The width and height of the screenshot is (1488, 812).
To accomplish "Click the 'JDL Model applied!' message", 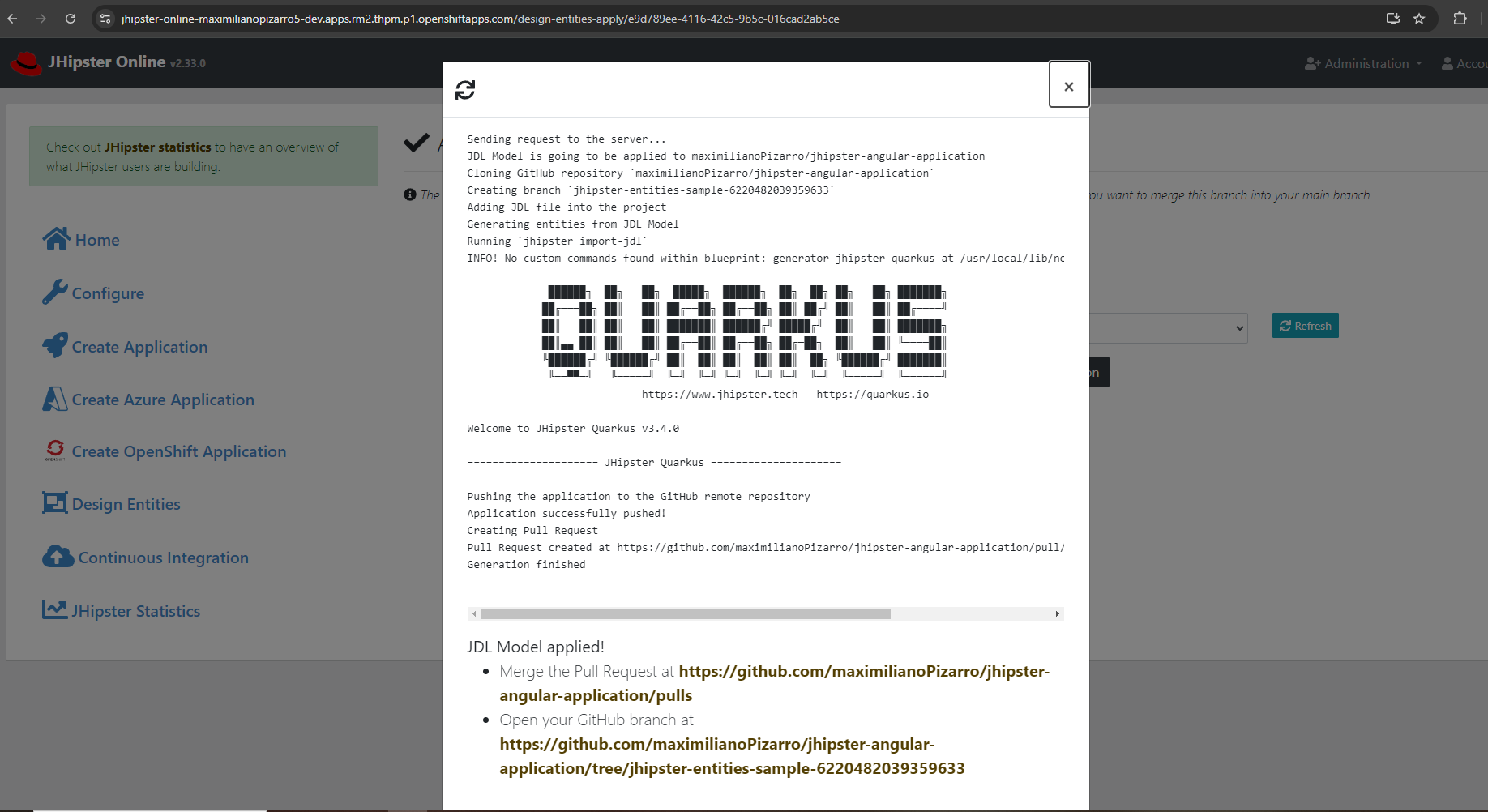I will (x=536, y=647).
